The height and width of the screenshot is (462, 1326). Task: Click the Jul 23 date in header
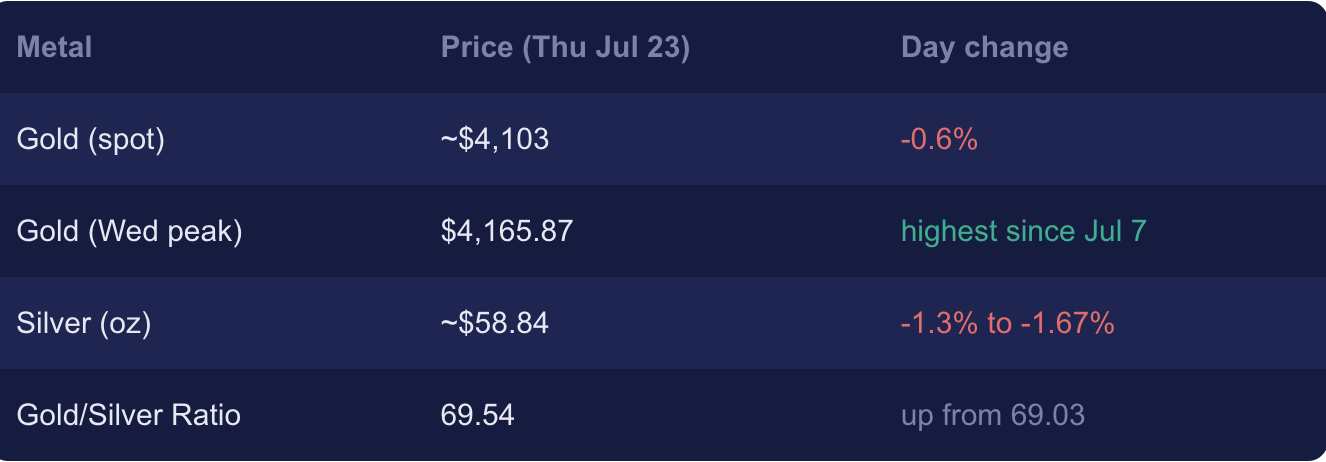[639, 47]
